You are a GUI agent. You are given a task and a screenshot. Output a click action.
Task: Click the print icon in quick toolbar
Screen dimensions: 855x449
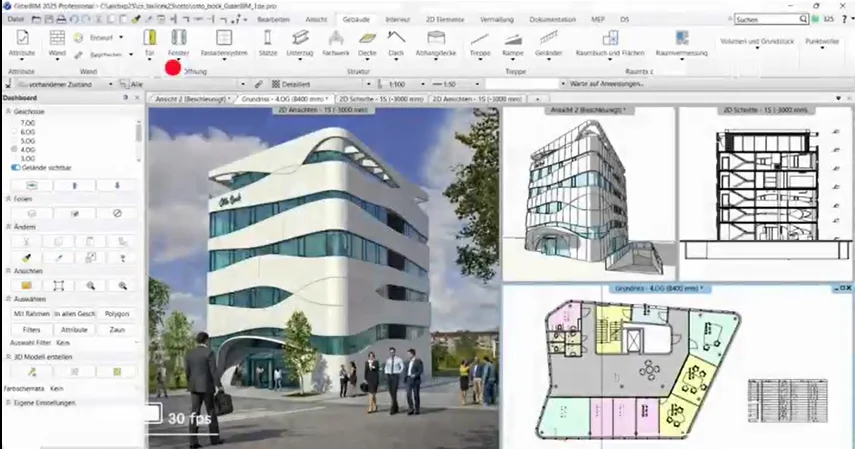[x=61, y=19]
